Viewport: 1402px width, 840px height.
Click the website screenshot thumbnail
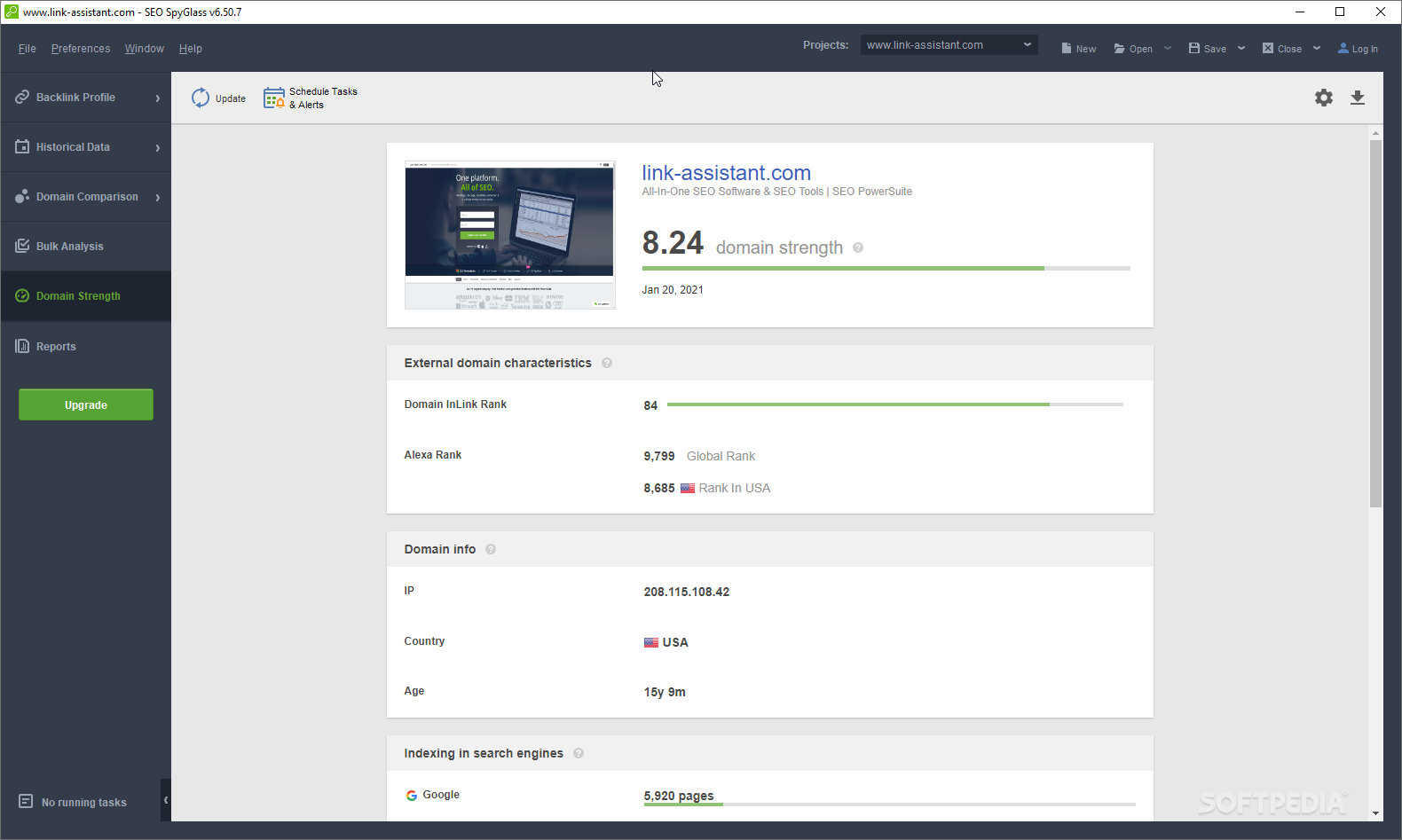coord(510,235)
